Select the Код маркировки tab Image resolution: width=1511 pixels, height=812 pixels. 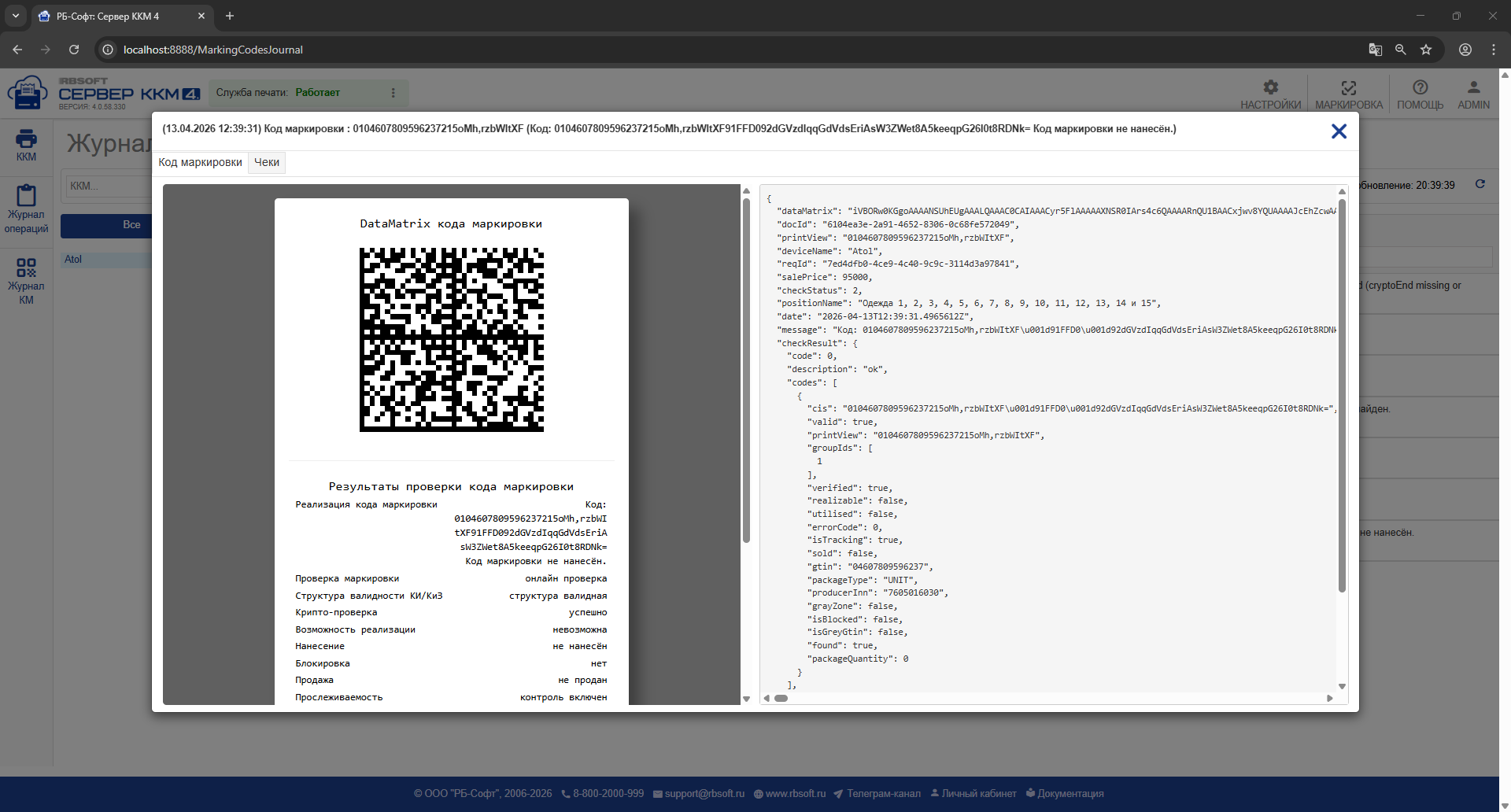(x=200, y=162)
